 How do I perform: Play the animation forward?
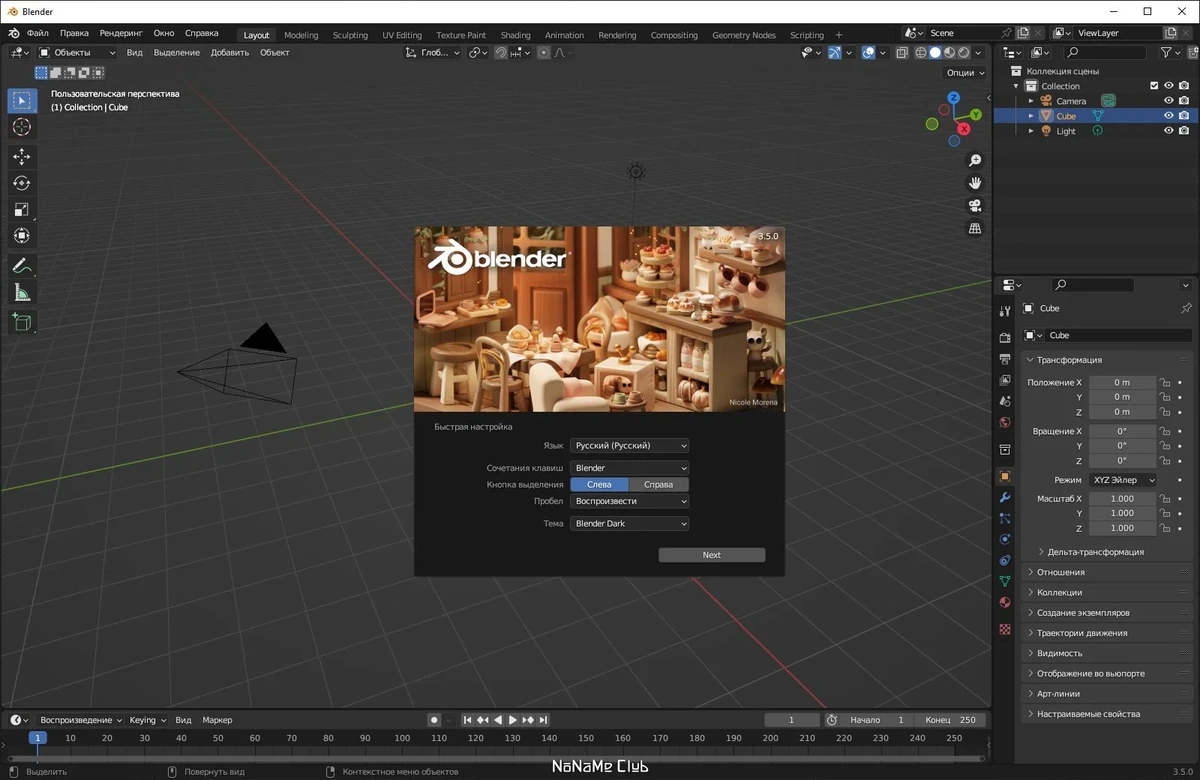pos(513,720)
